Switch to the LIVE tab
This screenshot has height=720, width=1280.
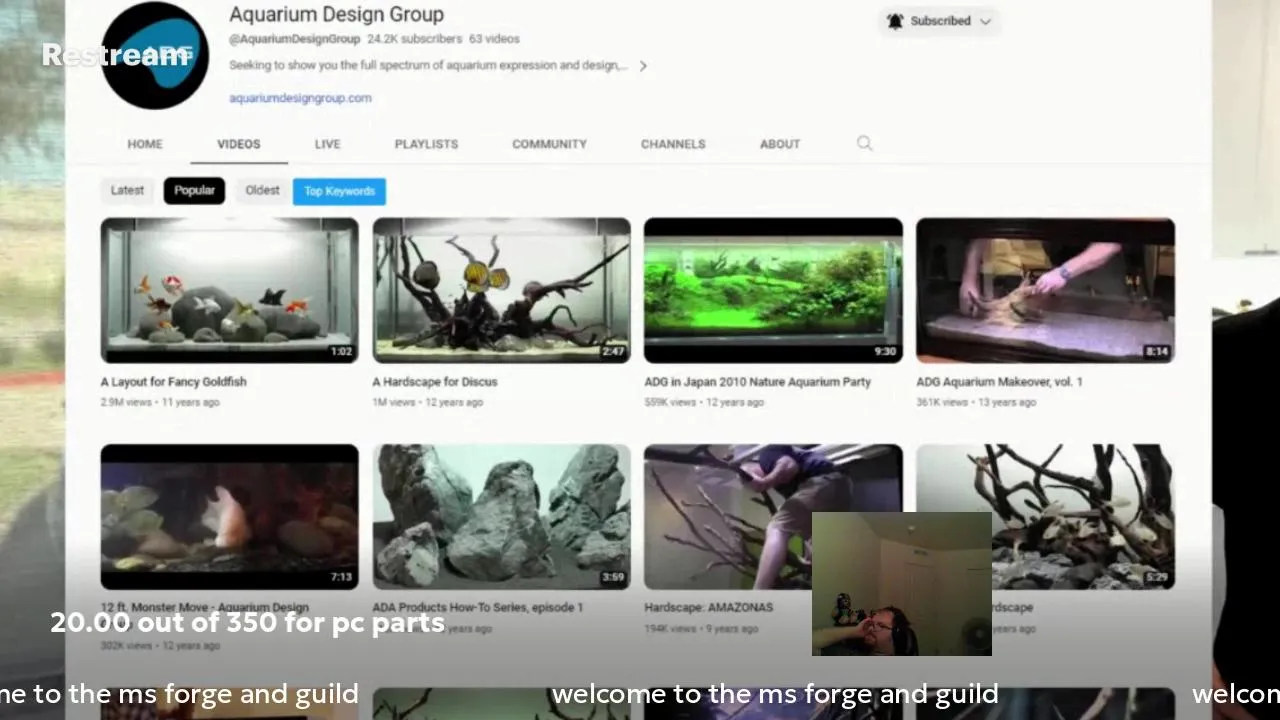point(328,144)
